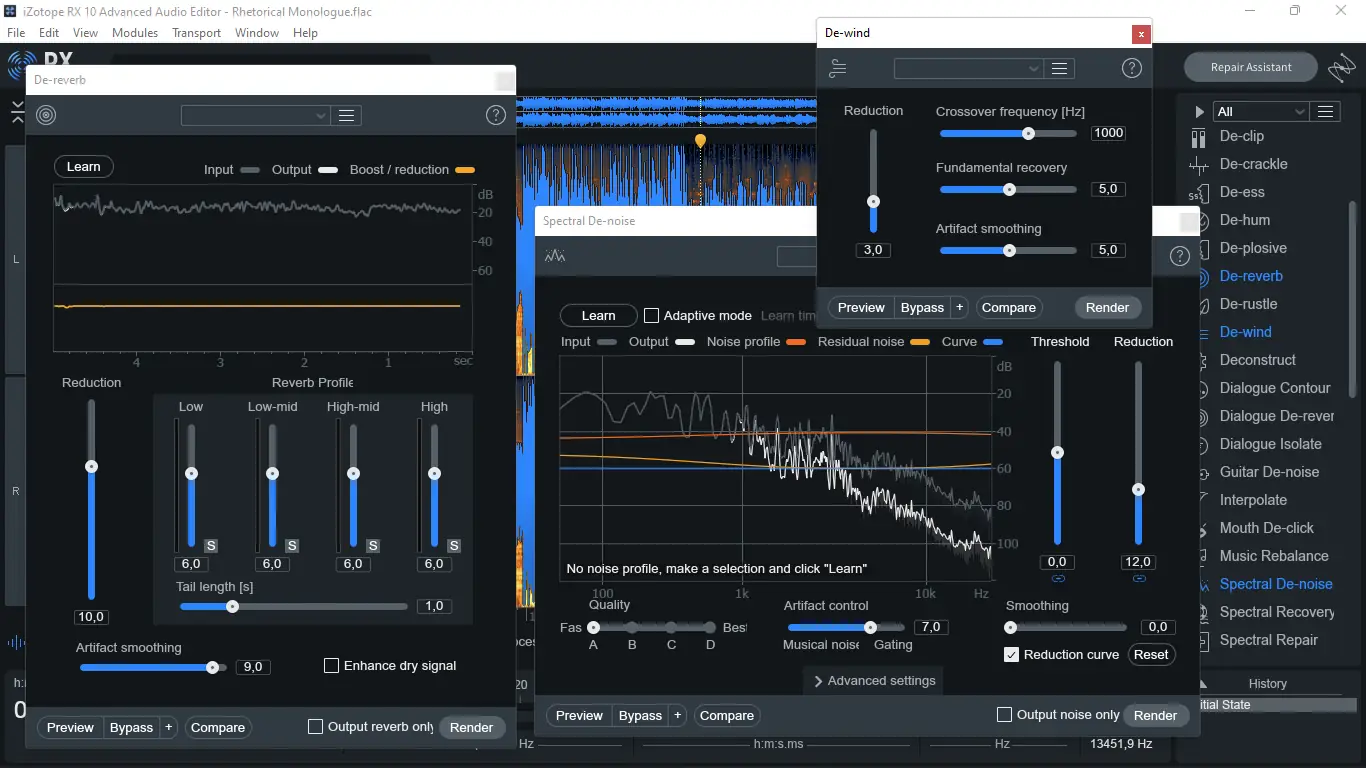
Task: Click the squiggle icon beside Repair Assistant
Action: click(x=1341, y=68)
